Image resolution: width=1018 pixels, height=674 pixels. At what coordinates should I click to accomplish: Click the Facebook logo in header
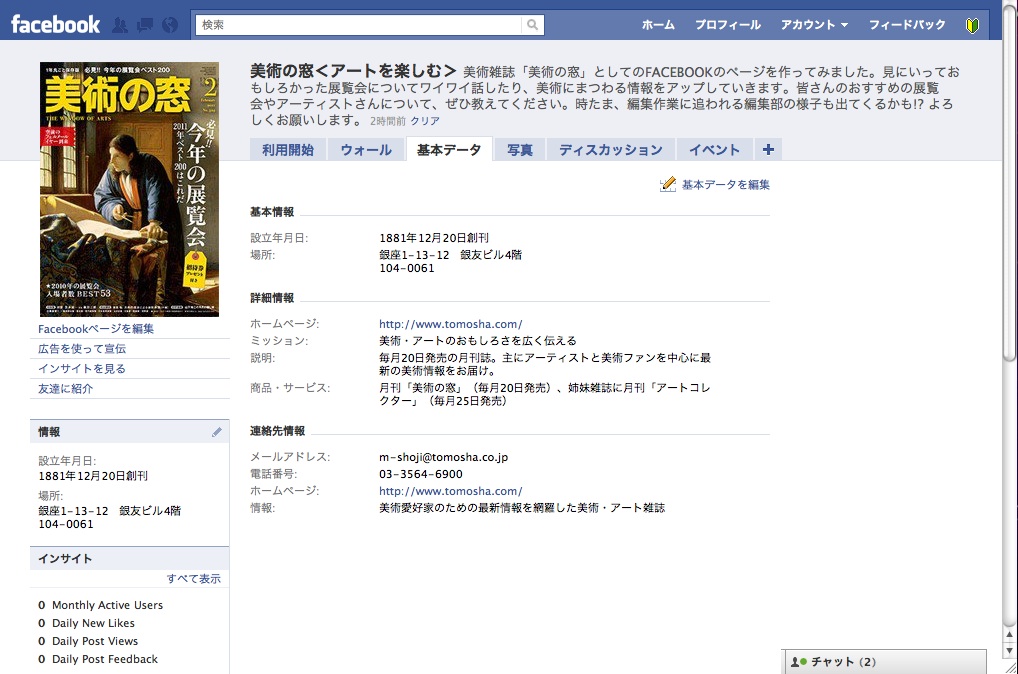55,24
